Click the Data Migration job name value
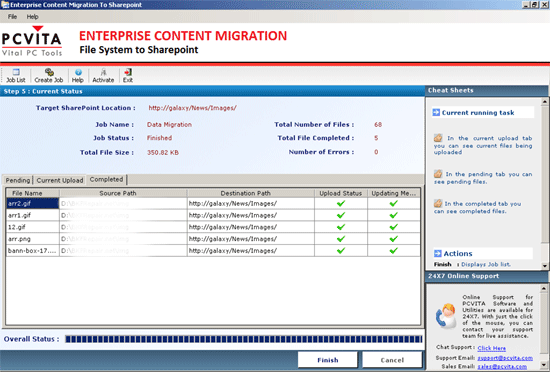550x372 pixels. pyautogui.click(x=169, y=124)
